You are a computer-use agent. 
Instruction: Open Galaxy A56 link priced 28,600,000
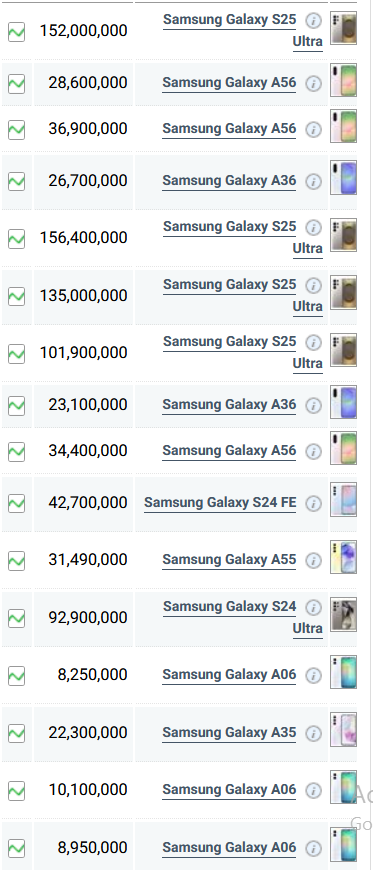coord(229,83)
